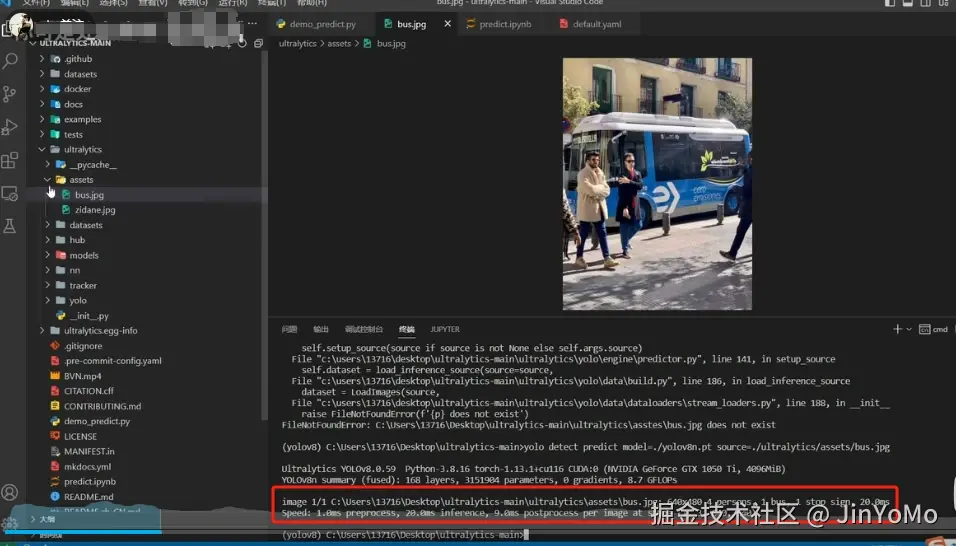Open the 终端 panel tab
Viewport: 956px width, 546px height.
coord(407,329)
